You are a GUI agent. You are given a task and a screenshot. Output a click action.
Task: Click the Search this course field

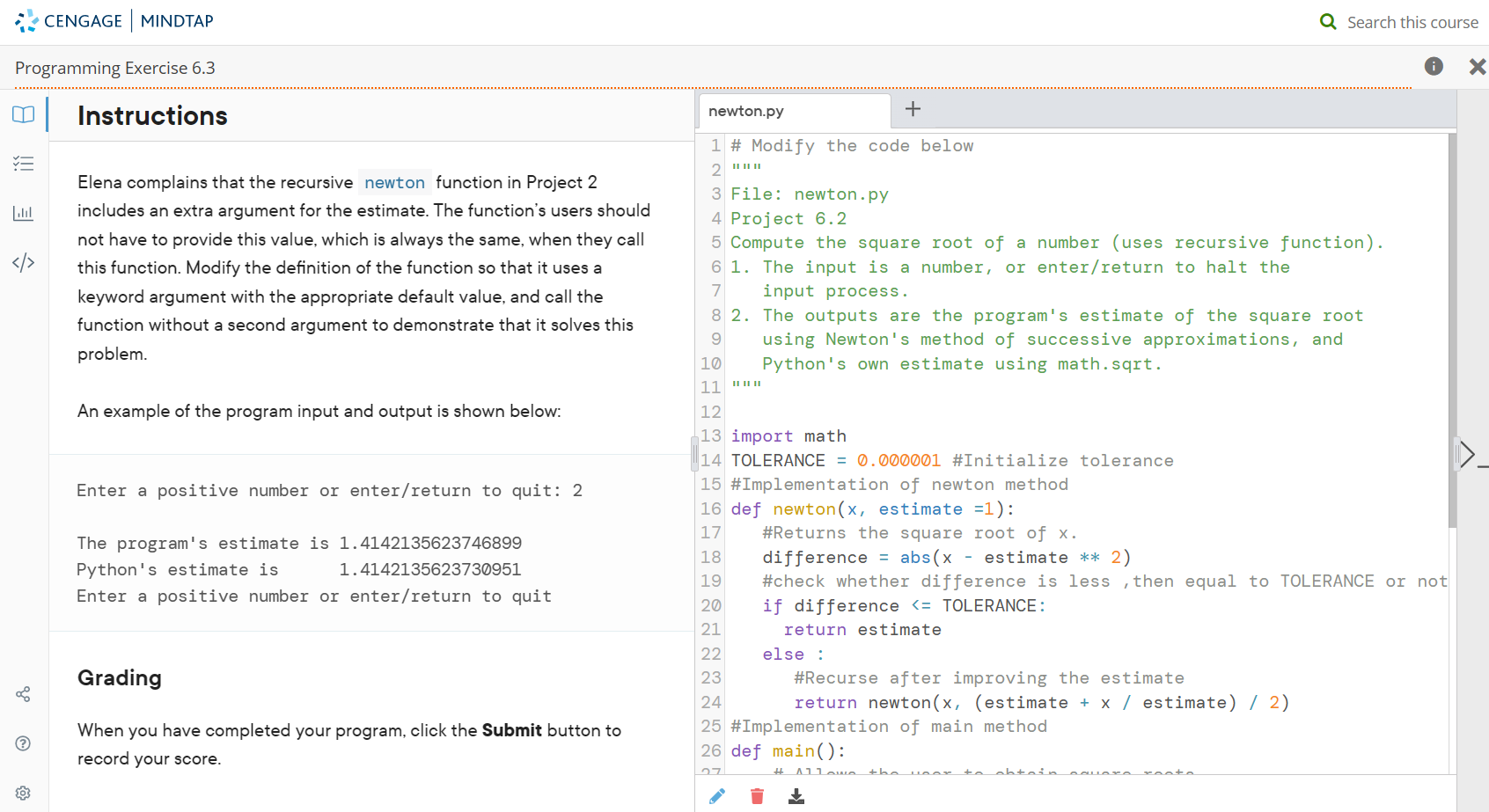(x=1412, y=22)
